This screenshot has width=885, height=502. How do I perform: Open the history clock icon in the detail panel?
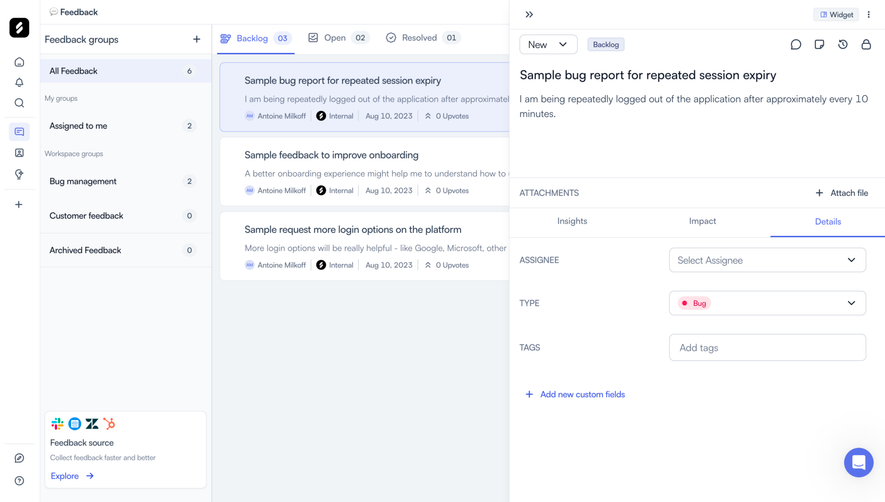843,45
